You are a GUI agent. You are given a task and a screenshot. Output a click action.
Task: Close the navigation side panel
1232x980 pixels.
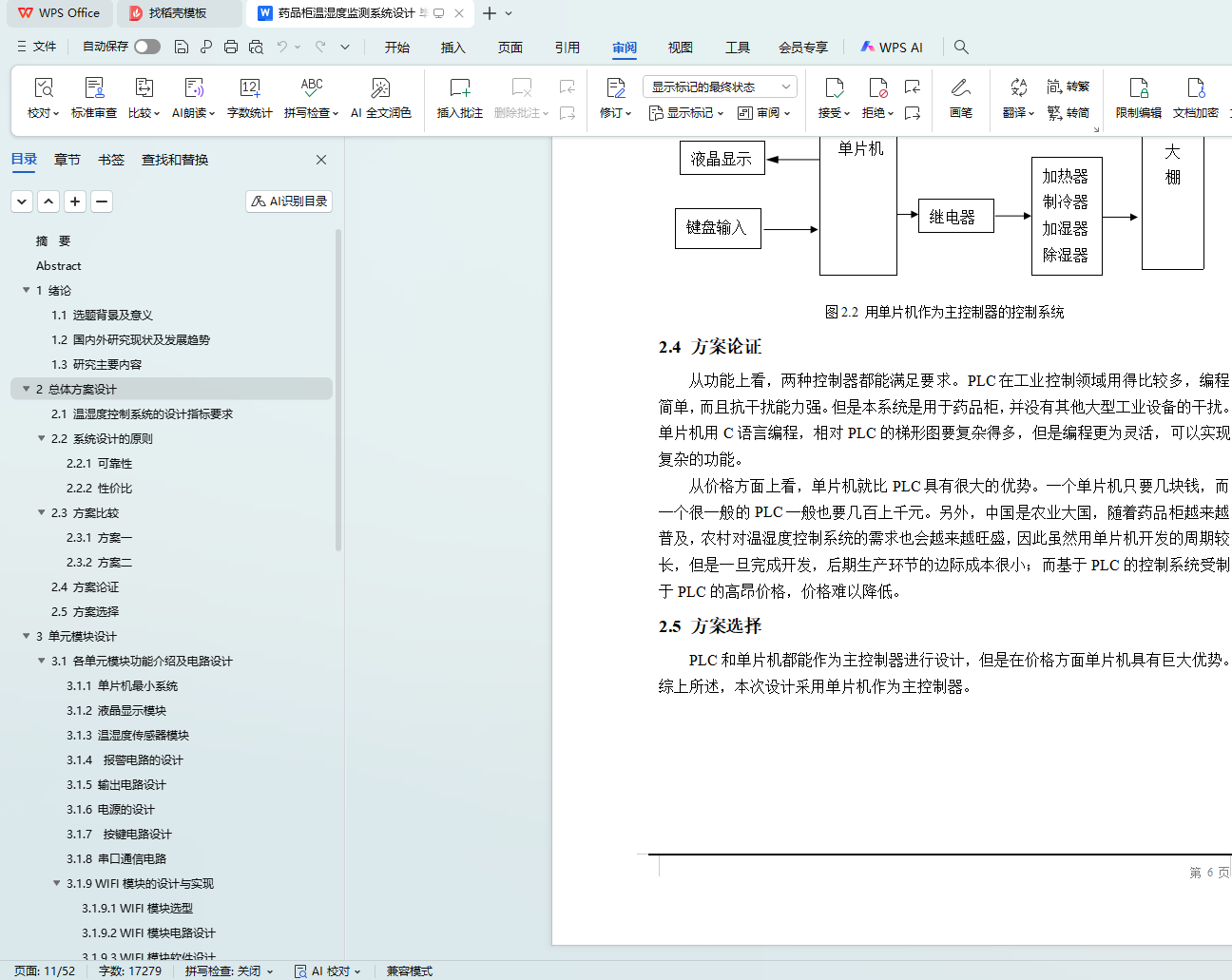click(321, 160)
